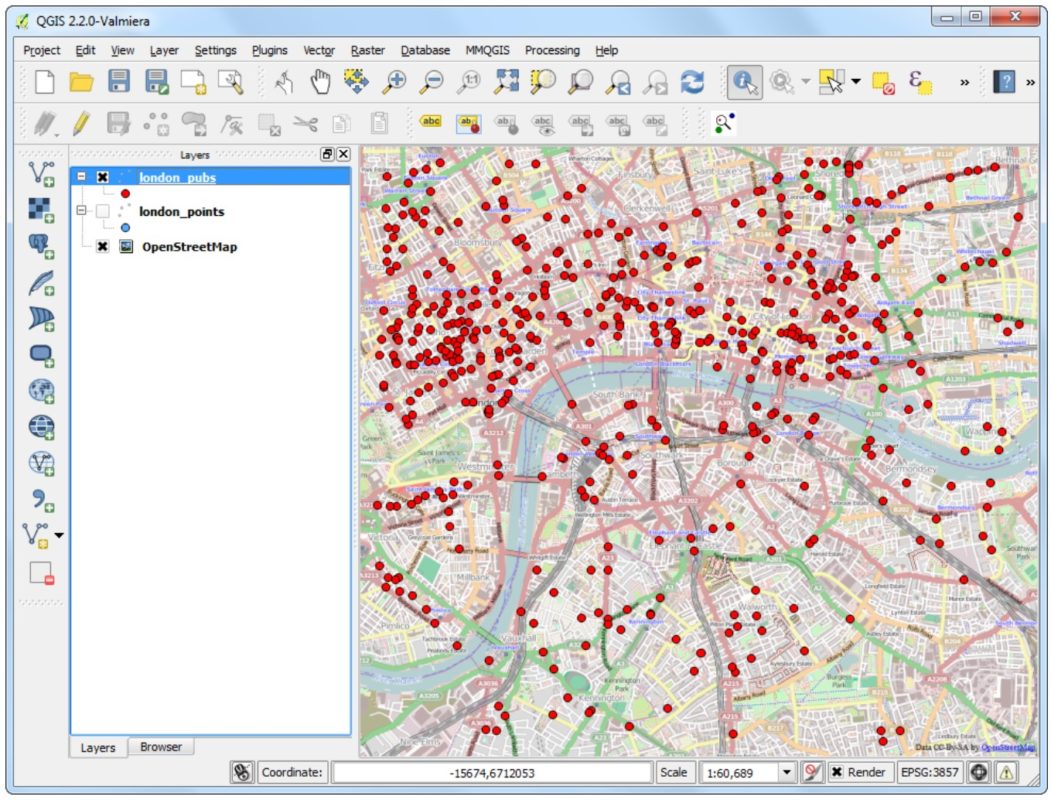
Task: Collapse the london_points layer tree
Action: point(82,212)
